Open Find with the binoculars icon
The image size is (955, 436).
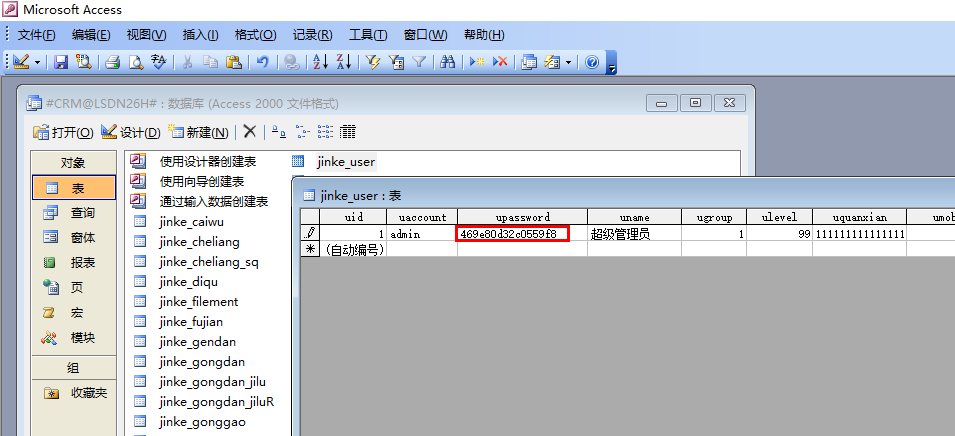click(x=448, y=62)
